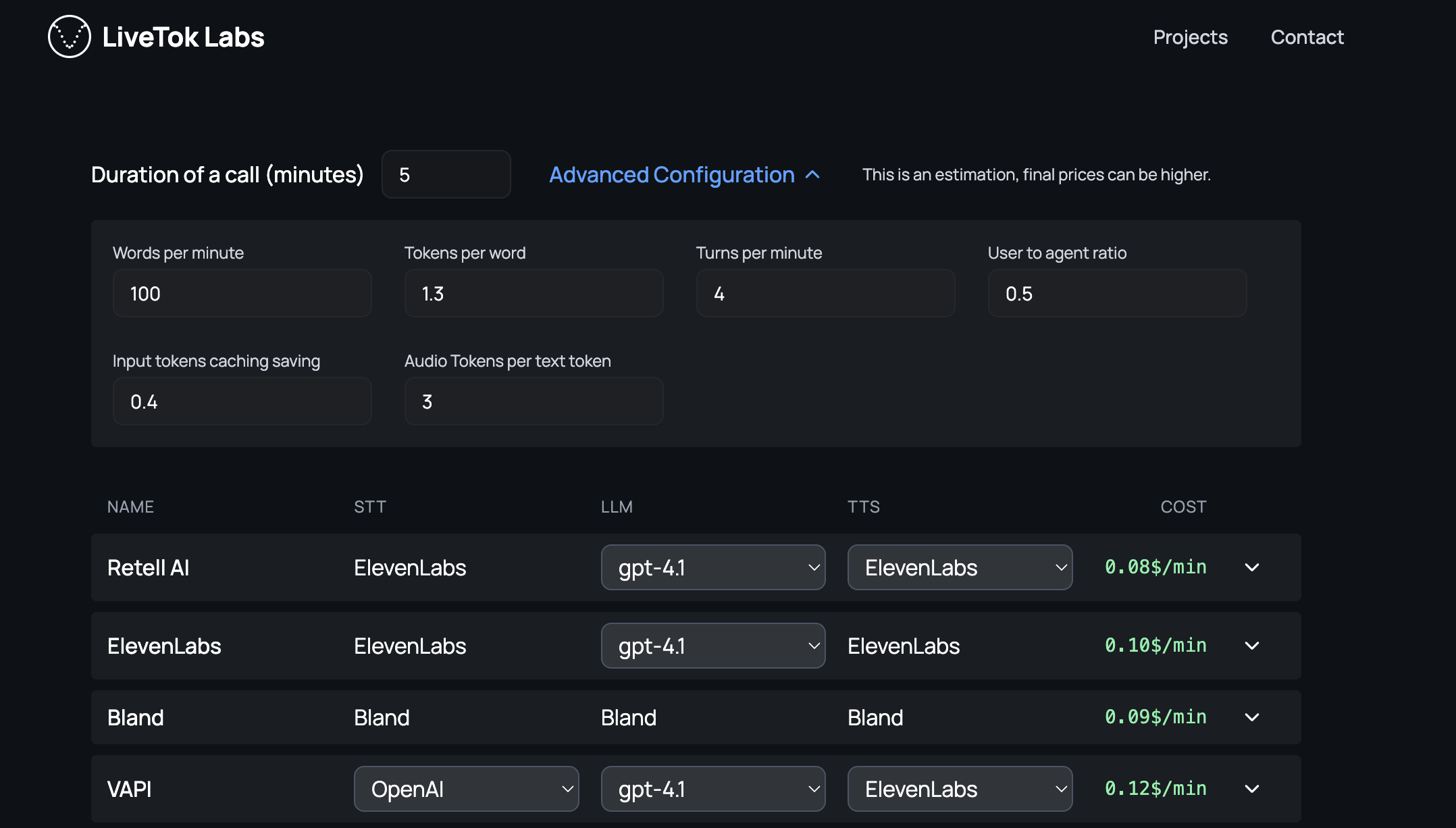Open the VAPI LLM gpt-4.1 dropdown

(x=713, y=789)
